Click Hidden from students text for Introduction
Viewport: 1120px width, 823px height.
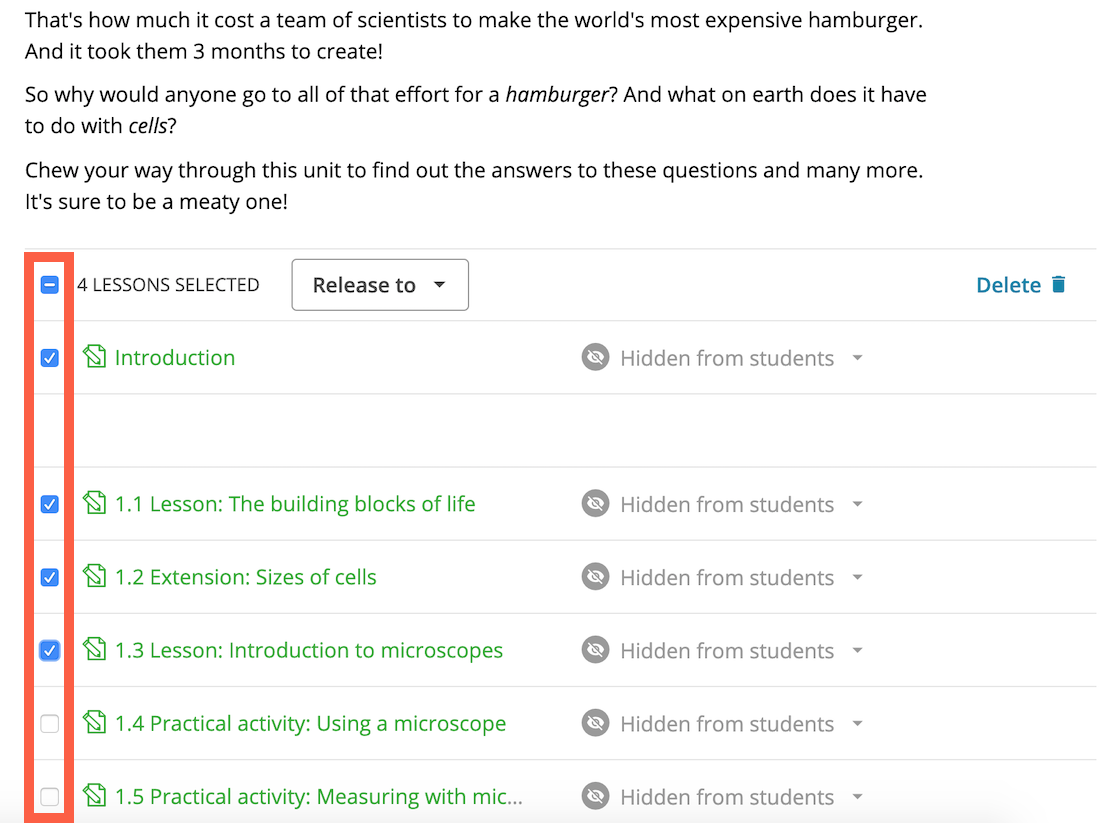[x=726, y=358]
